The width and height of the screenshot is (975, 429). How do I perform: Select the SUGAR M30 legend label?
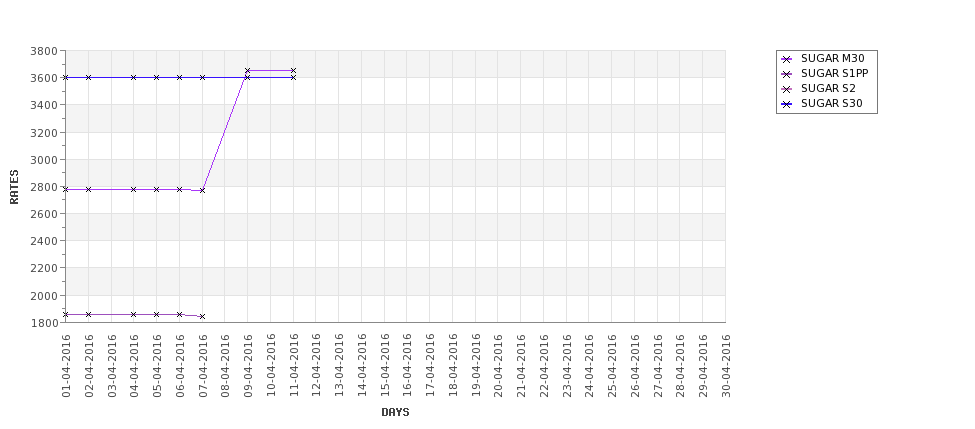[x=833, y=58]
